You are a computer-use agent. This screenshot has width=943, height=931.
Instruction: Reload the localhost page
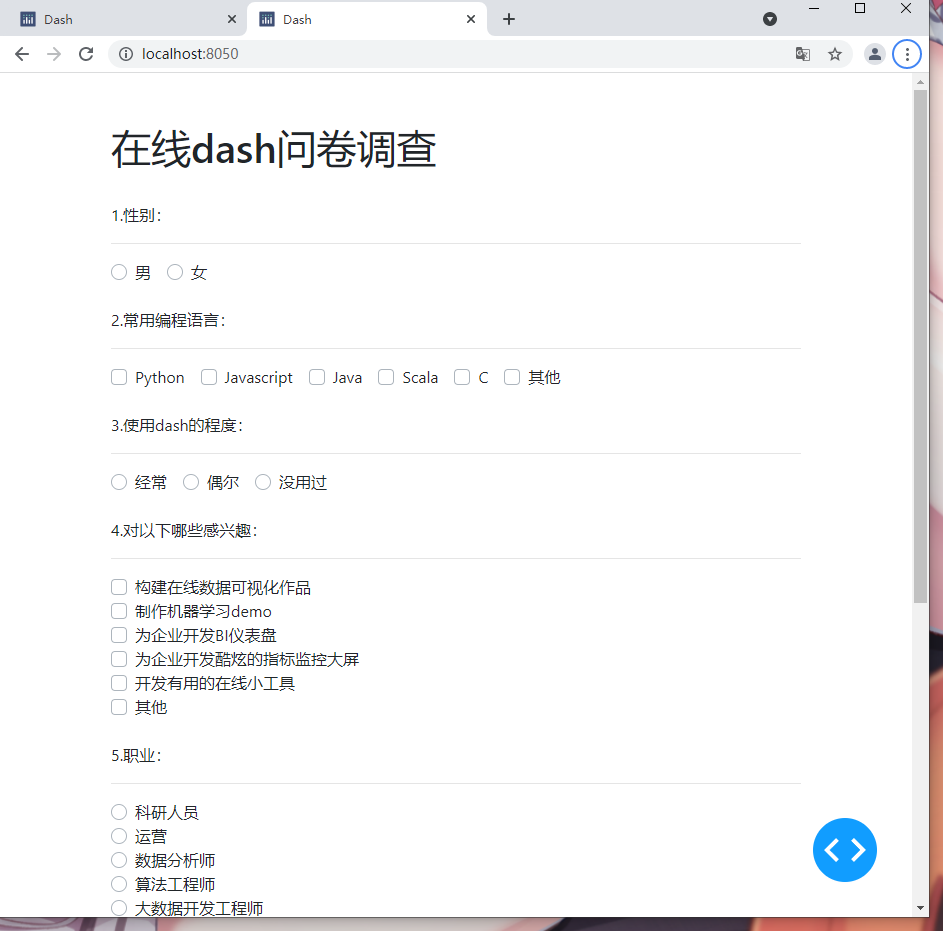(x=86, y=54)
